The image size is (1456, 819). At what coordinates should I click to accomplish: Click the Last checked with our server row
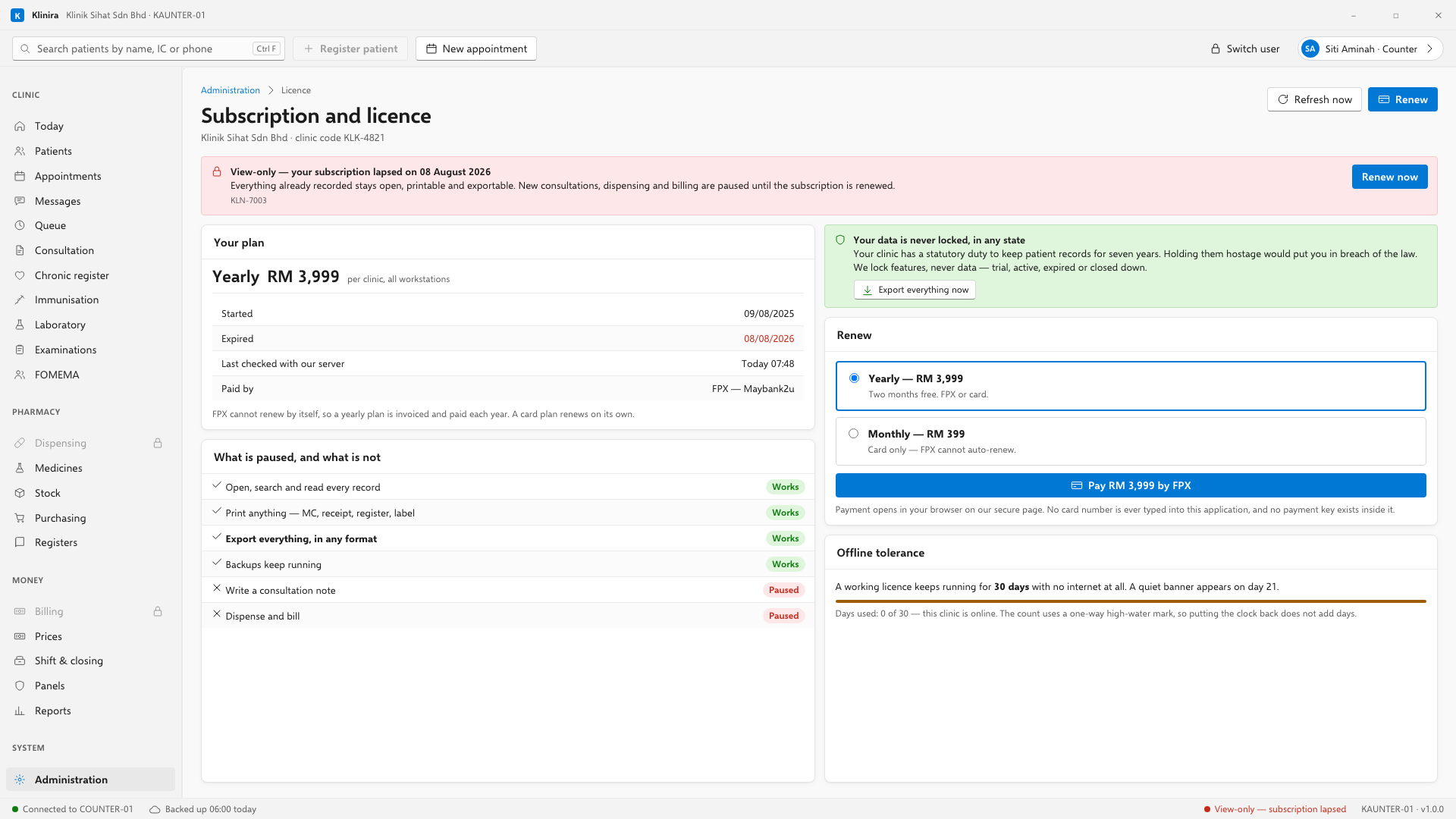tap(508, 364)
